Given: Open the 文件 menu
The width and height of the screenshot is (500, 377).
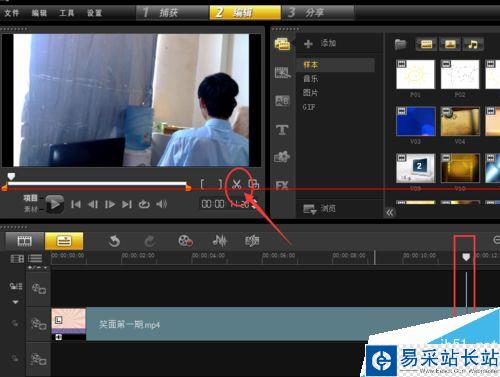Looking at the screenshot, I should click(12, 13).
